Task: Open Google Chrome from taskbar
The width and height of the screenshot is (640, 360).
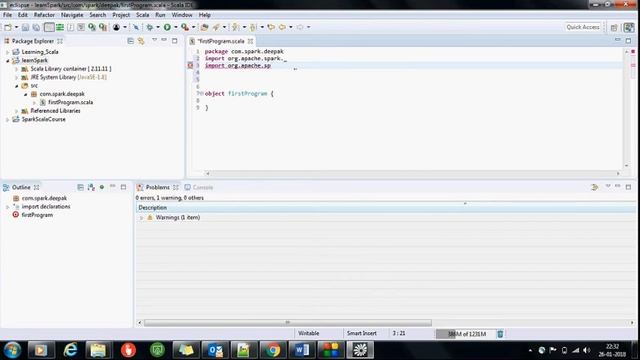Action: click(x=273, y=350)
